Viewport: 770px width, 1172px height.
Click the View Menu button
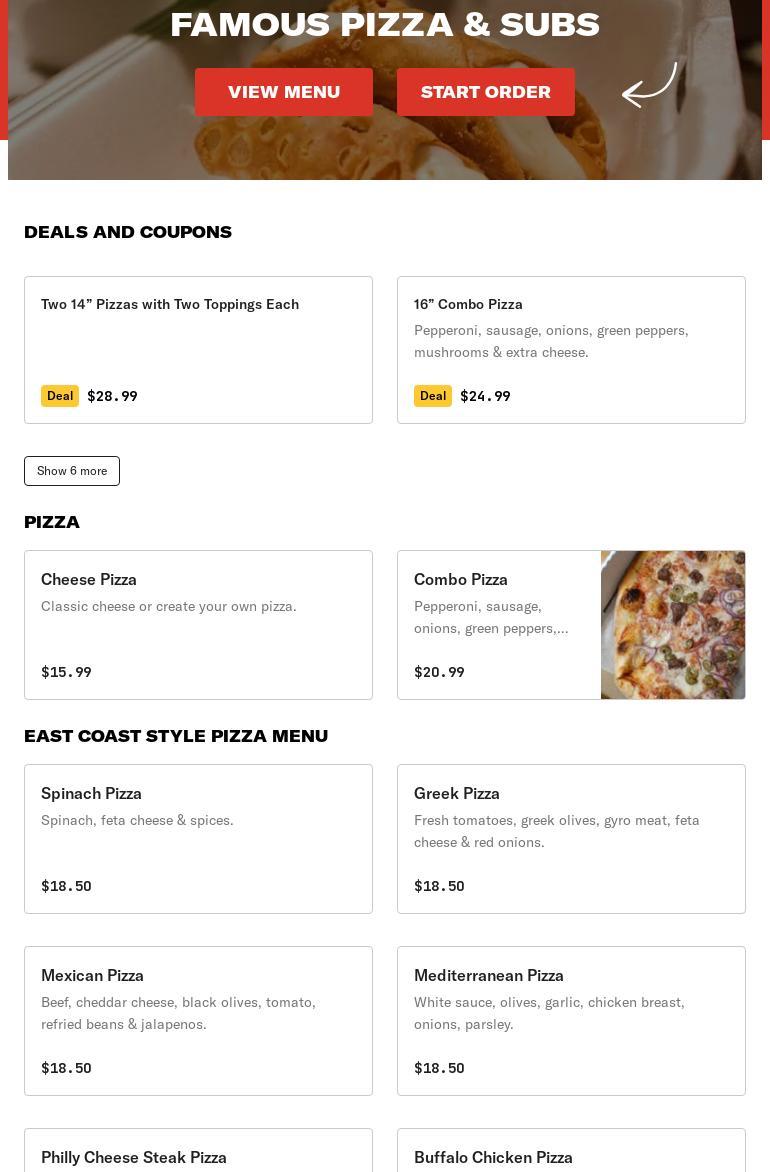tap(284, 92)
